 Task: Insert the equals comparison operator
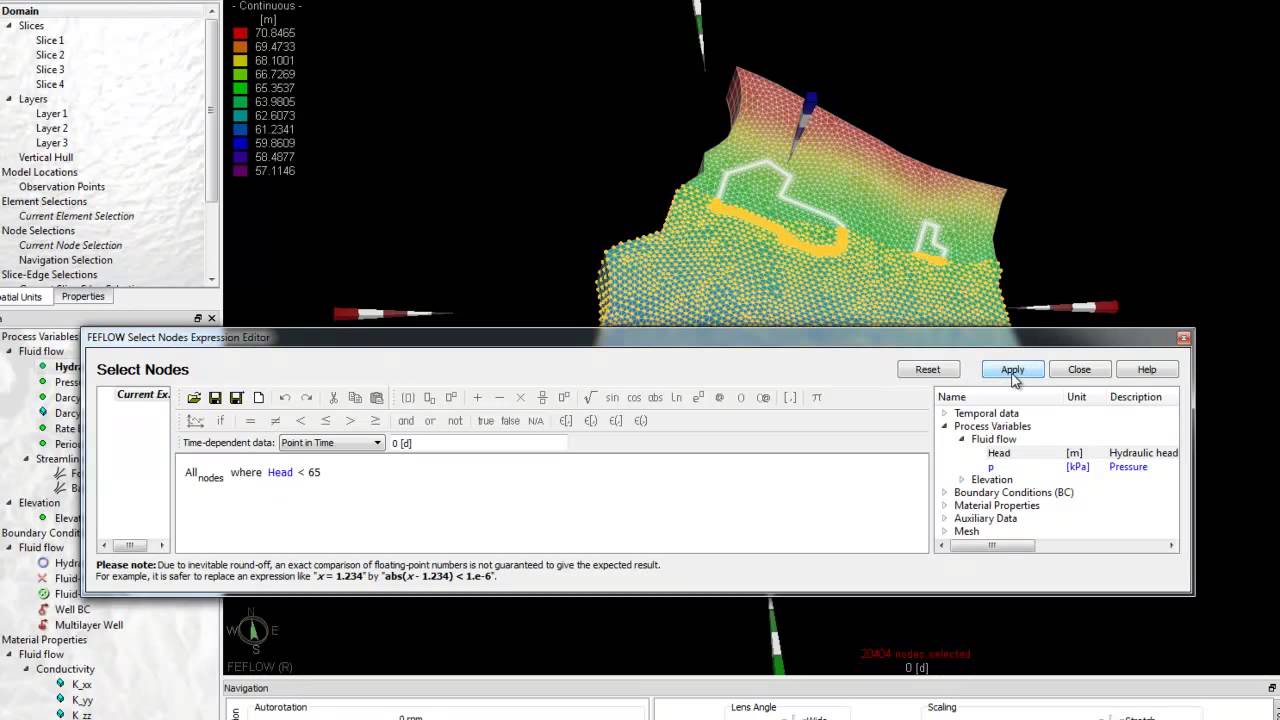(x=250, y=421)
